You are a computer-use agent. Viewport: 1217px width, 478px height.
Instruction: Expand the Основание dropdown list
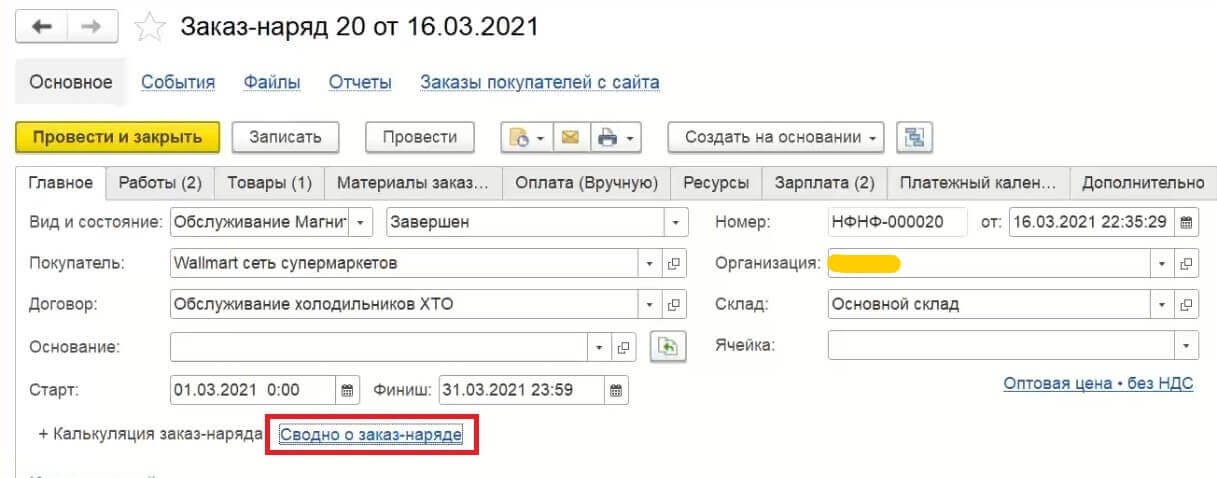pyautogui.click(x=599, y=348)
